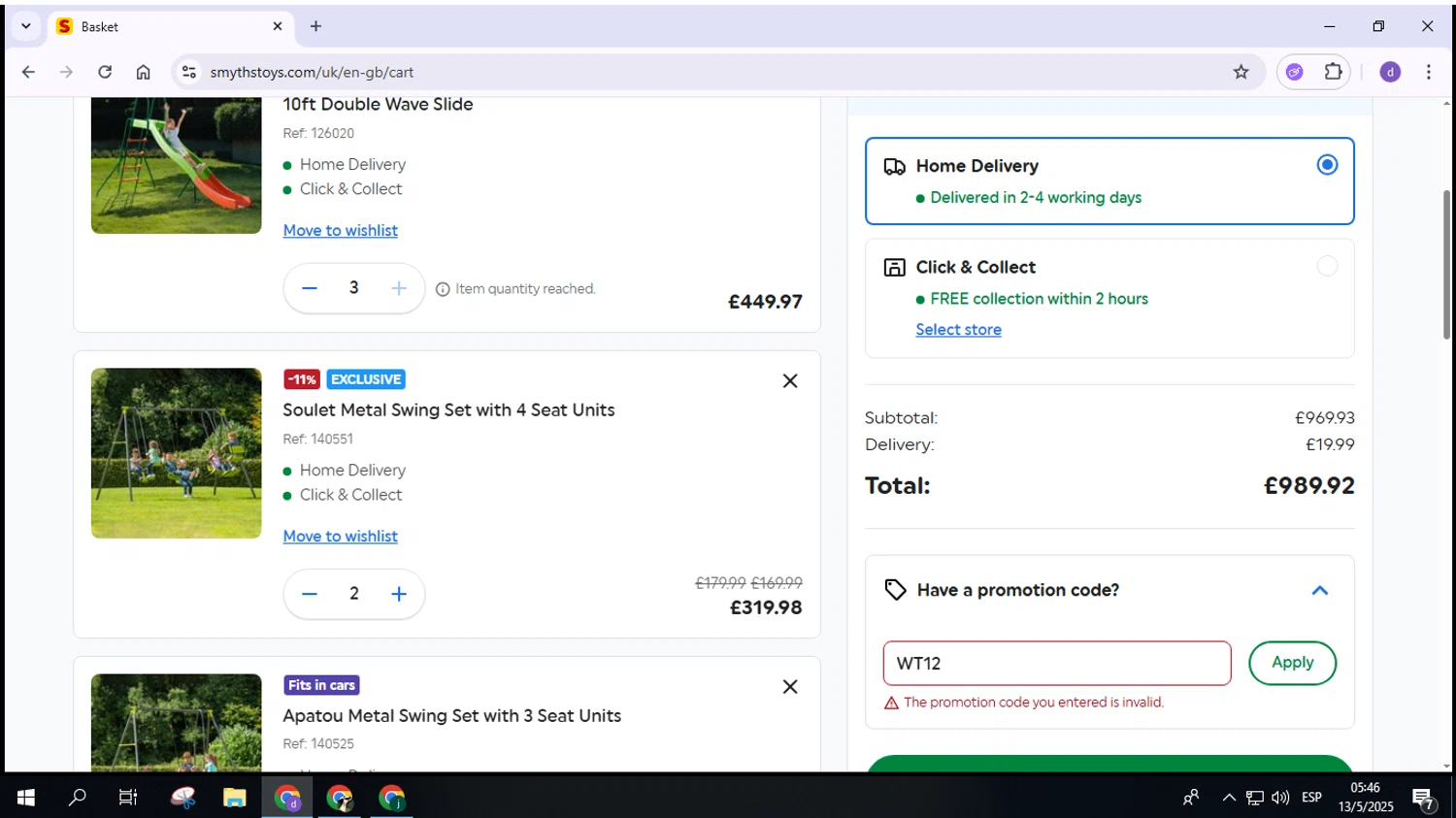Click the Home Delivery truck icon
This screenshot has width=1456, height=818.
tap(894, 167)
